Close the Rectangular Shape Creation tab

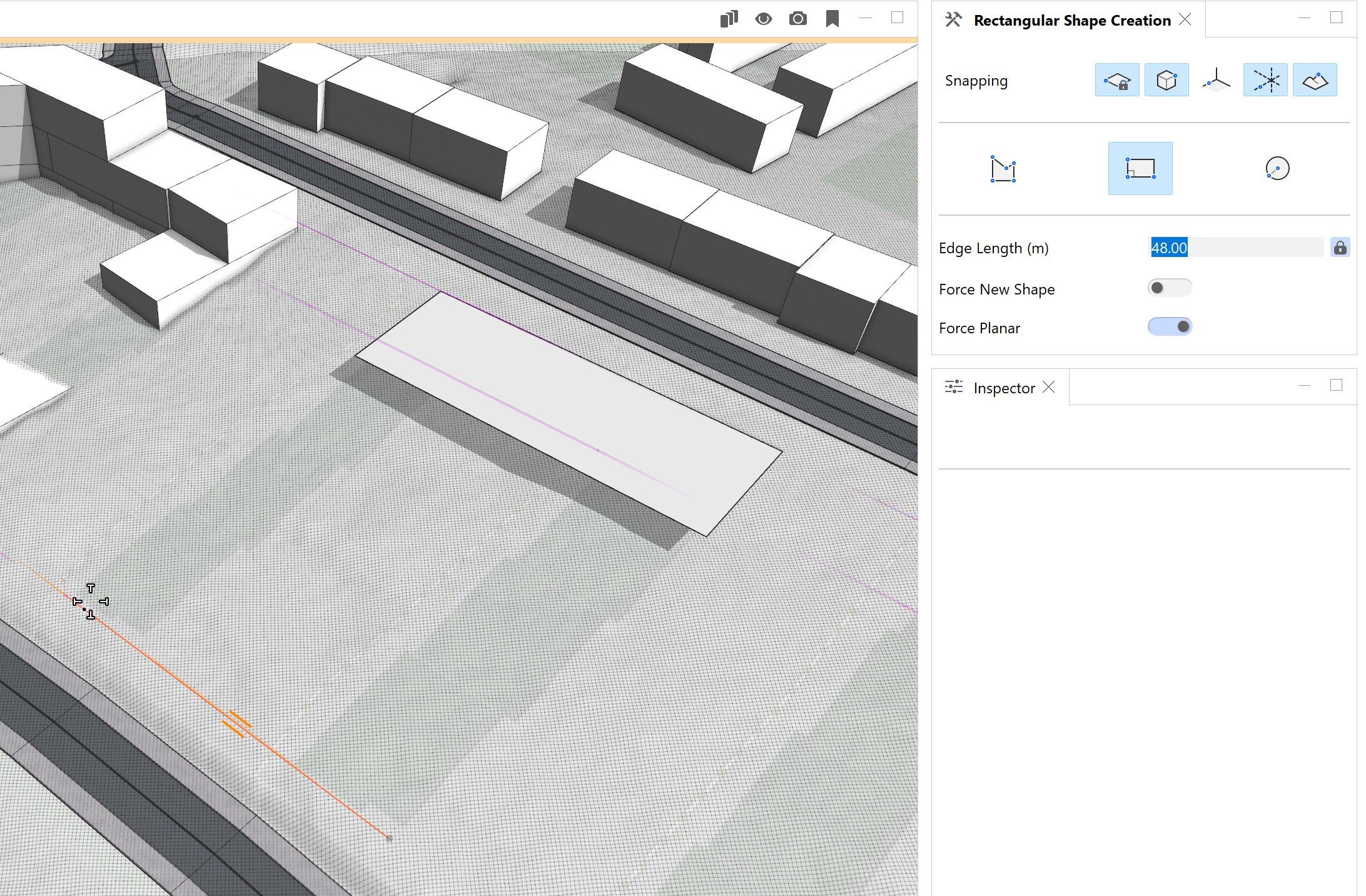[x=1185, y=20]
